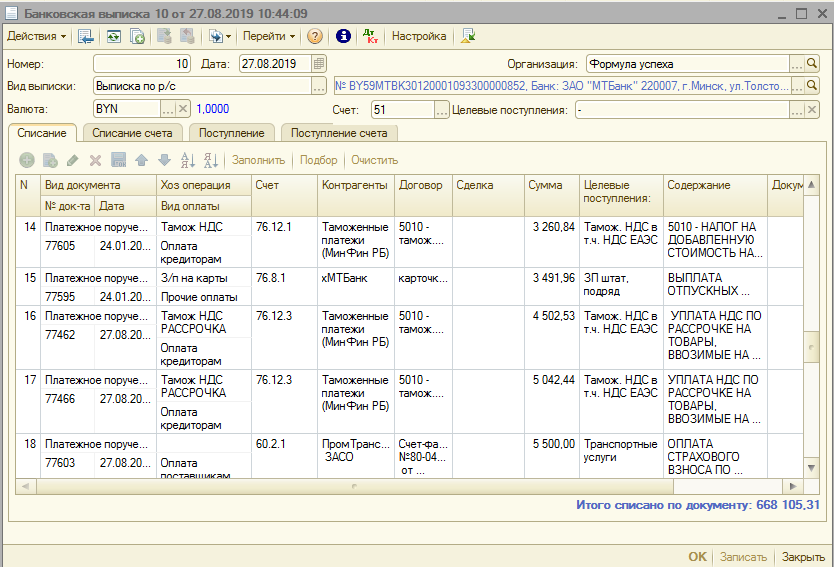Click the black info icon in toolbar
This screenshot has width=834, height=567.
343,36
